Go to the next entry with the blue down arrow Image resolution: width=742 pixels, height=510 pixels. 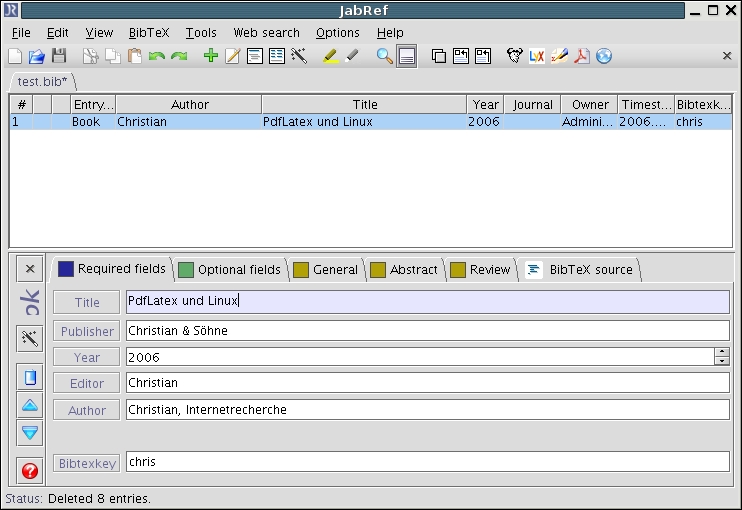pyautogui.click(x=30, y=433)
